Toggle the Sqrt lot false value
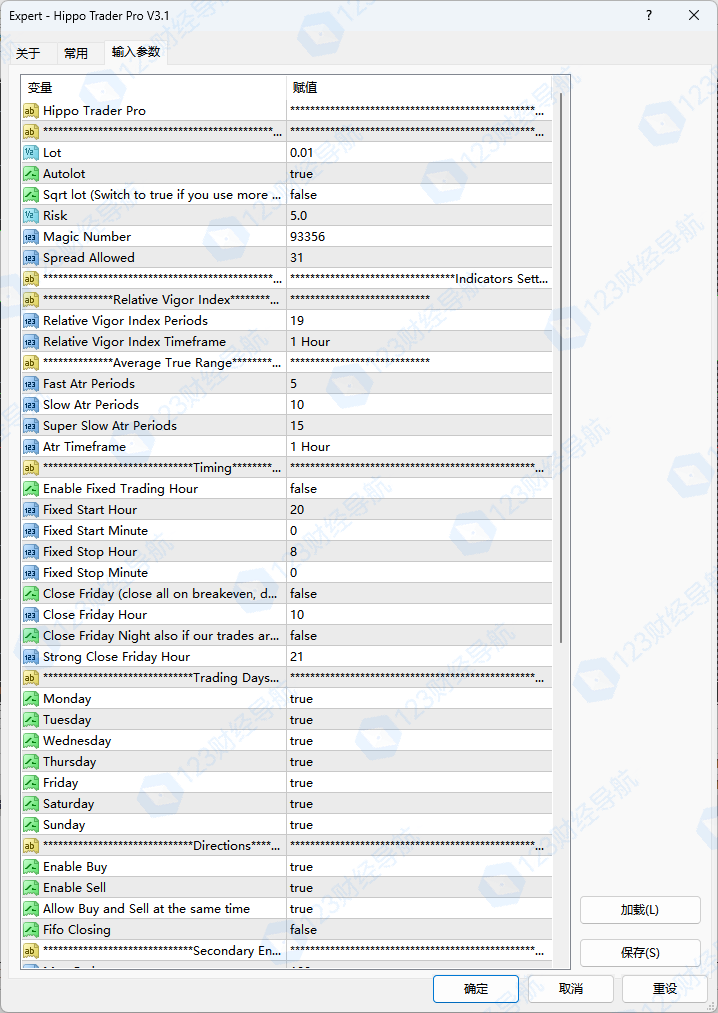Screen dimensions: 718x1013 tap(419, 194)
